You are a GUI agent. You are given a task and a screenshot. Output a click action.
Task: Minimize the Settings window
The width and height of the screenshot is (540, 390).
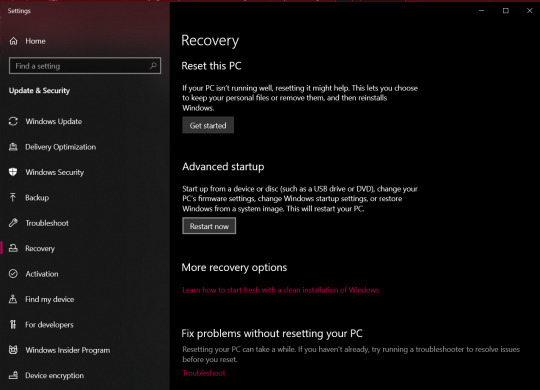[481, 11]
